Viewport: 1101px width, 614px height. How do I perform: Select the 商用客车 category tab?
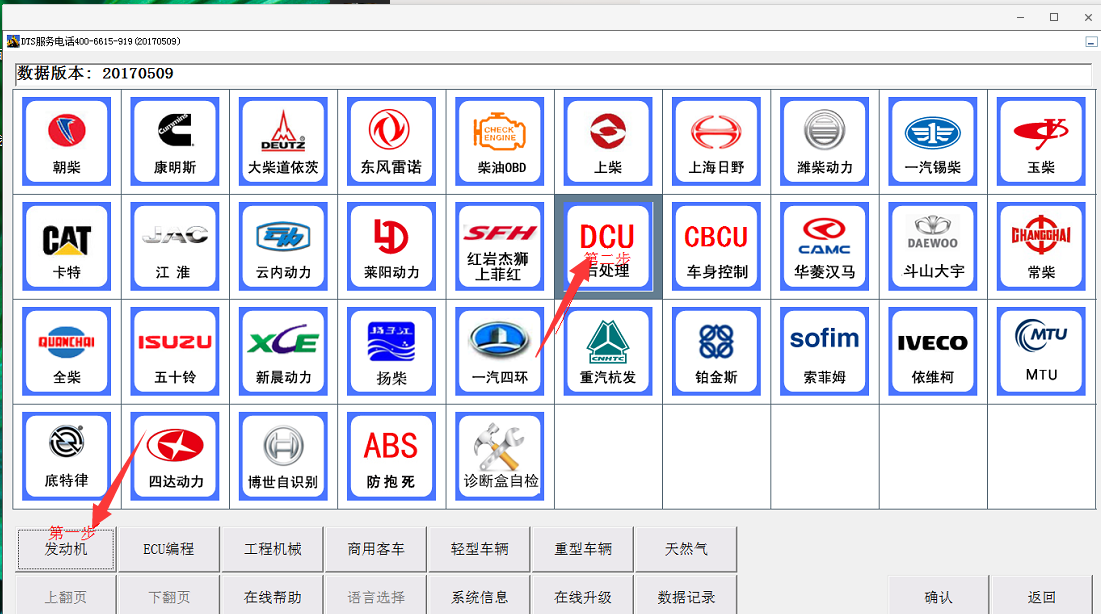tap(376, 549)
